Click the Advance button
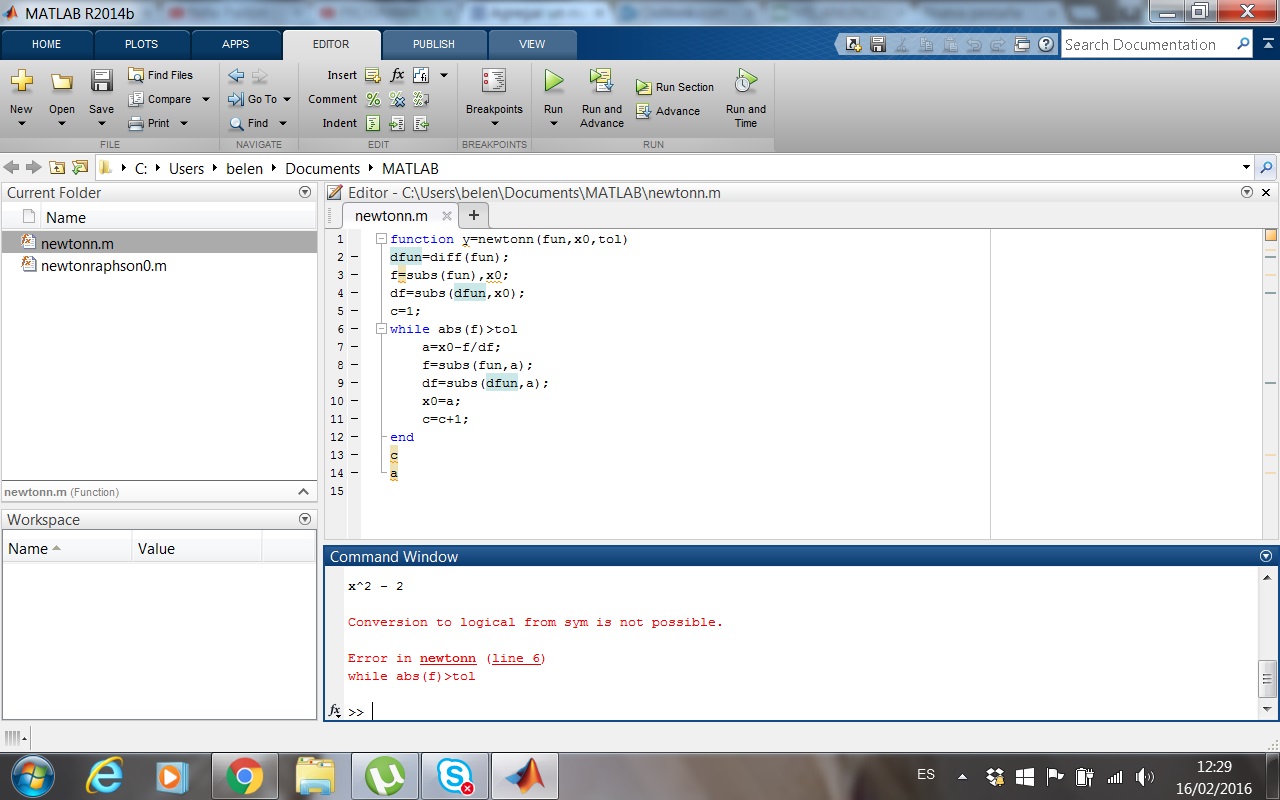Image resolution: width=1280 pixels, height=800 pixels. point(668,111)
